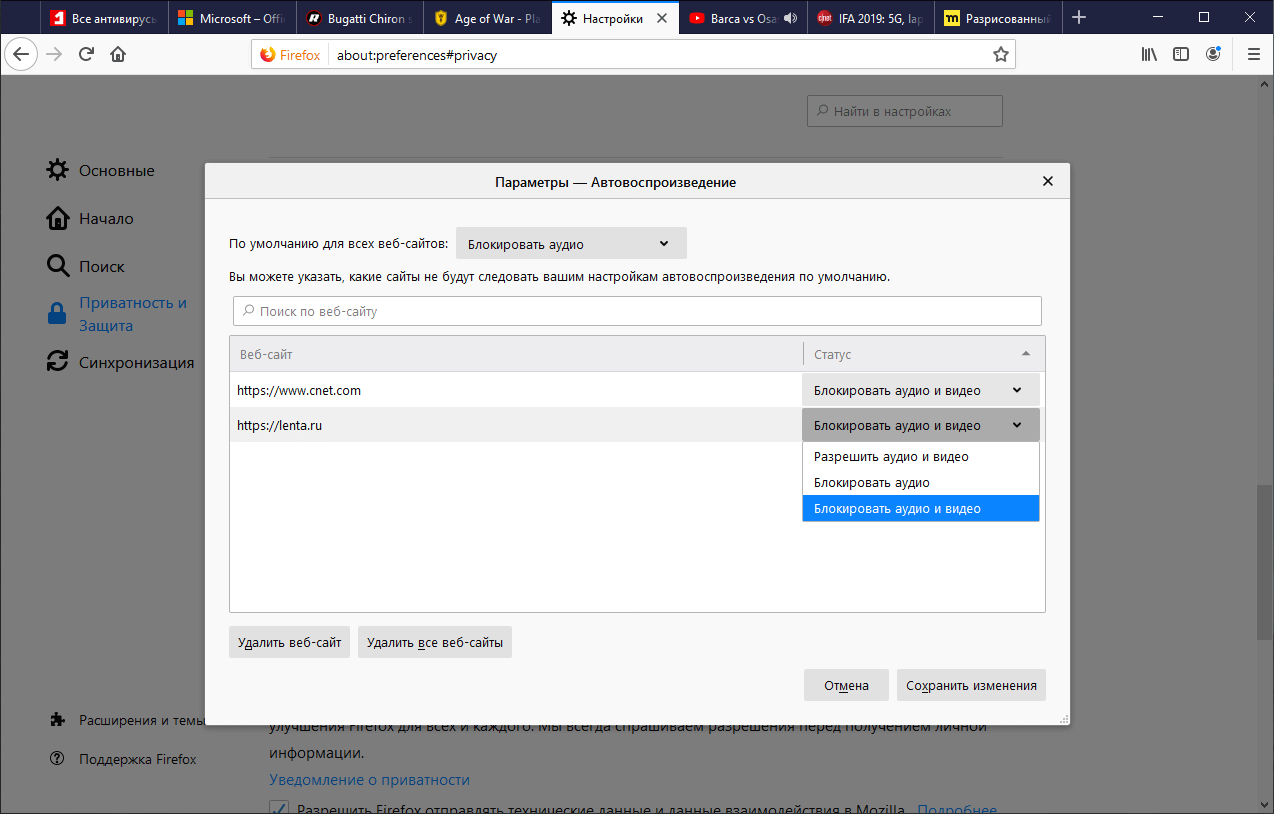Open the Firefox home page icon
The height and width of the screenshot is (814, 1274).
pyautogui.click(x=118, y=55)
